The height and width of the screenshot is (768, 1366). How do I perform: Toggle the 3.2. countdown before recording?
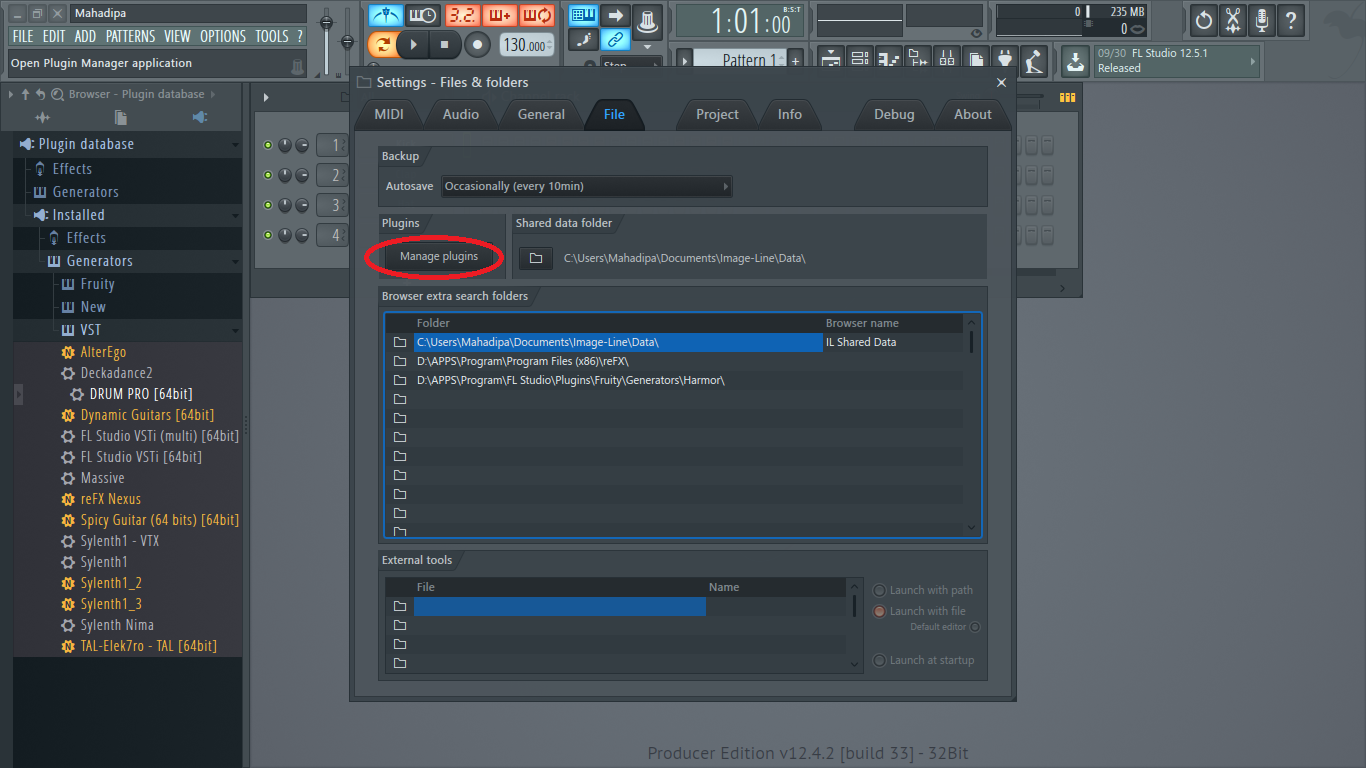tap(461, 15)
